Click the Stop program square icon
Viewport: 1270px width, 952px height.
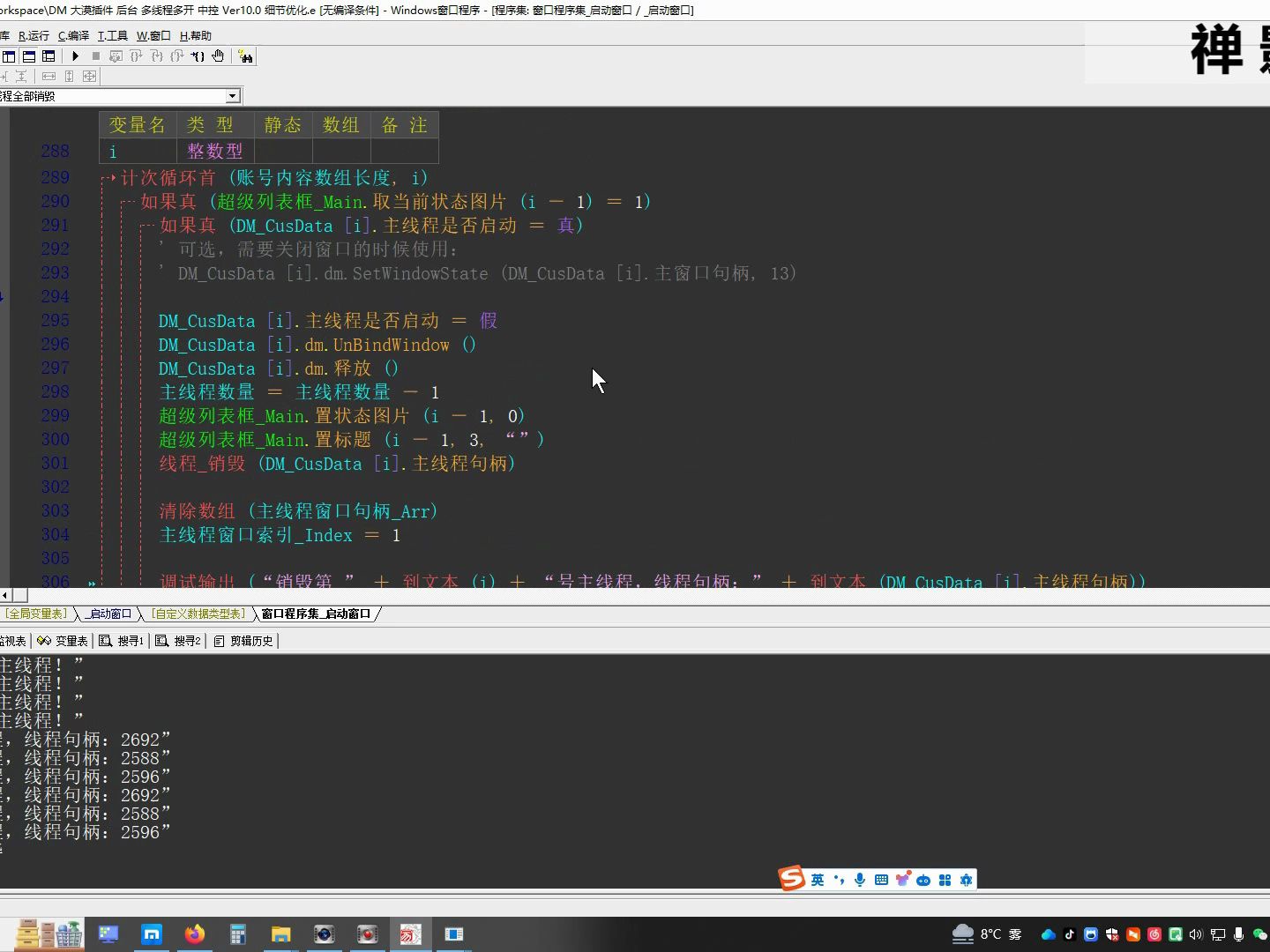tap(96, 56)
